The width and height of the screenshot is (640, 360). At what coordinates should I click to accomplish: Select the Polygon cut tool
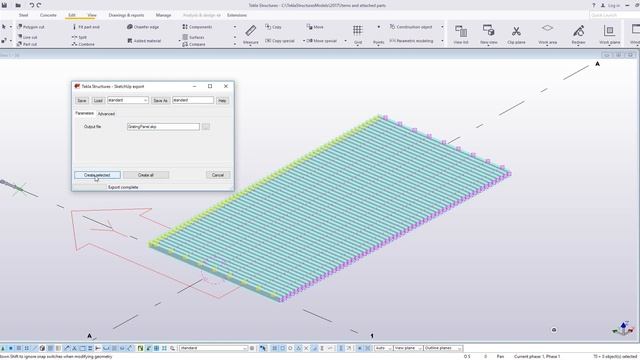pos(31,27)
